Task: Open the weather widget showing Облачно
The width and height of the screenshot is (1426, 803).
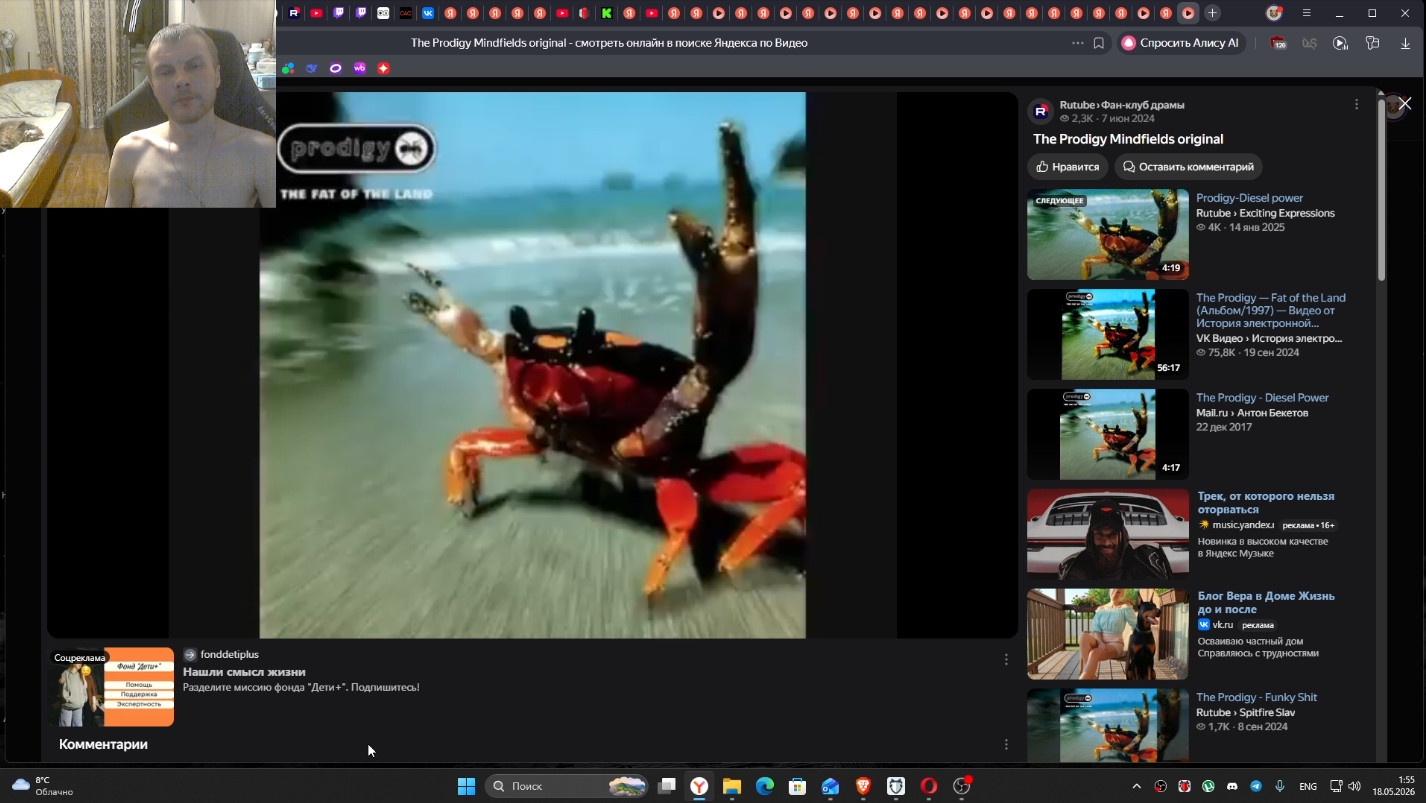Action: 44,786
